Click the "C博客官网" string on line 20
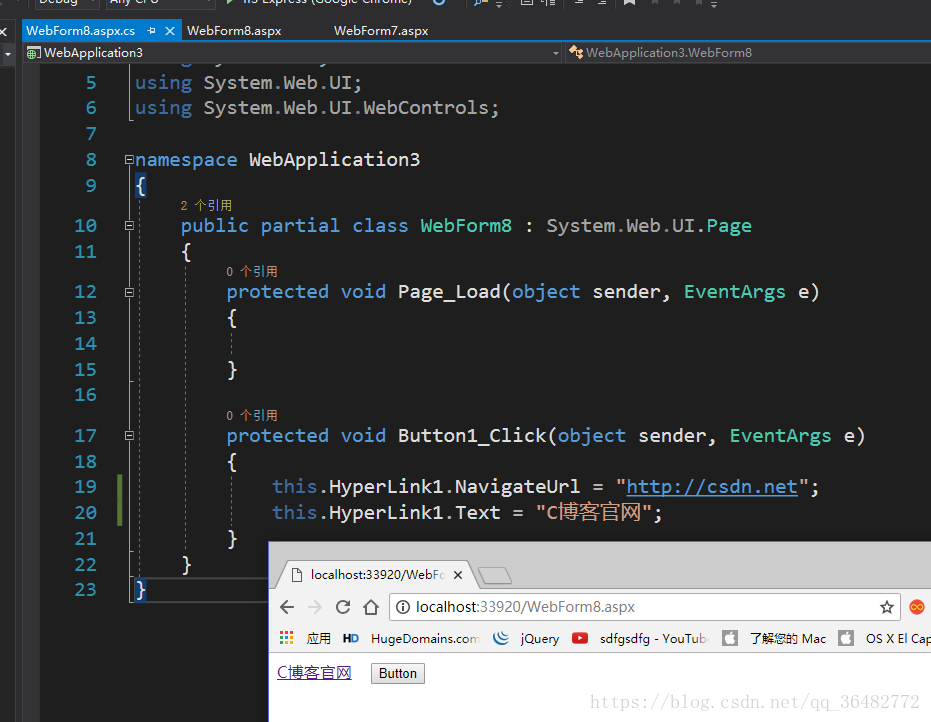Viewport: 931px width, 722px height. 594,512
